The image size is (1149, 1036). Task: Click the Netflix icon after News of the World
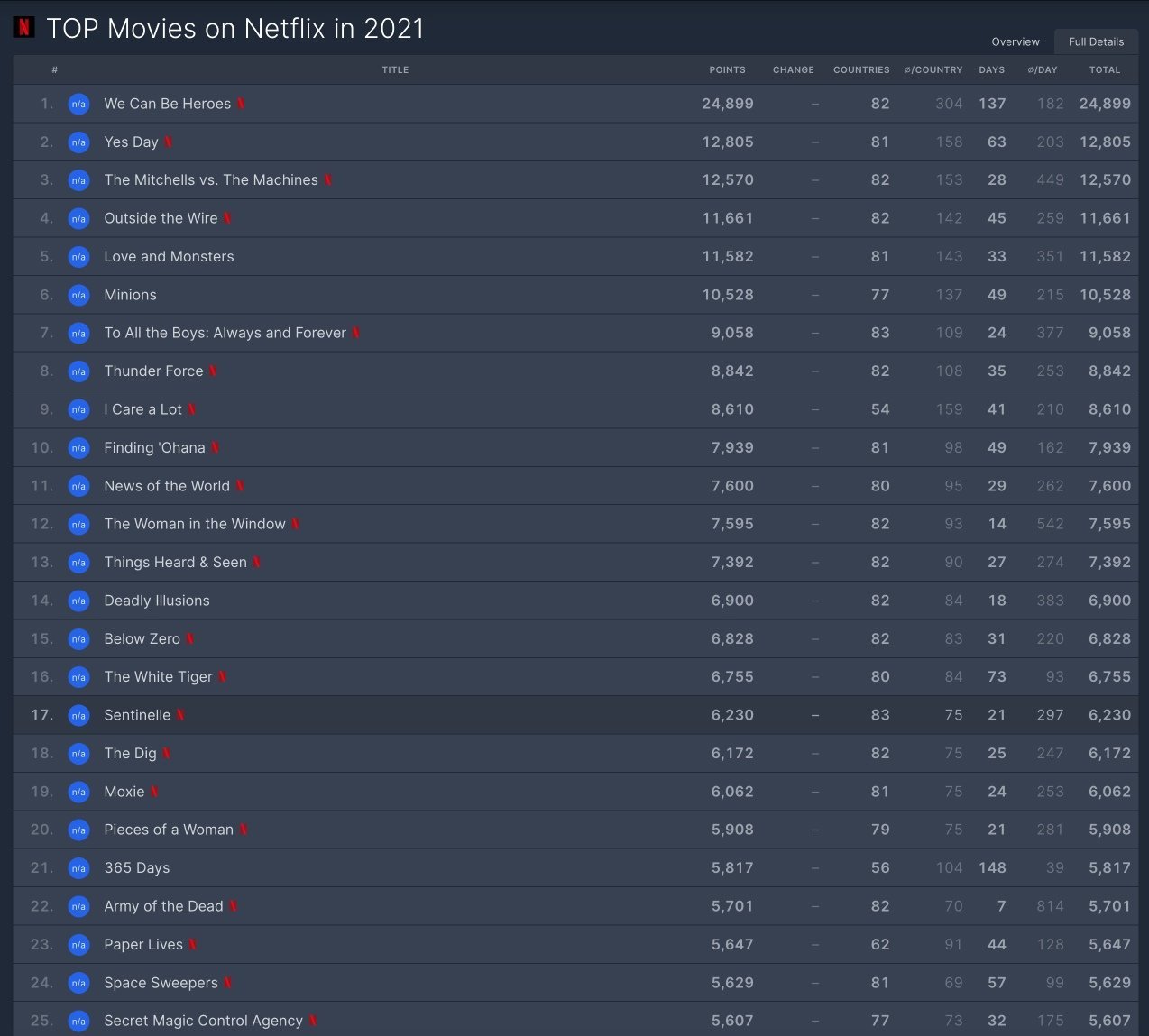[x=240, y=486]
